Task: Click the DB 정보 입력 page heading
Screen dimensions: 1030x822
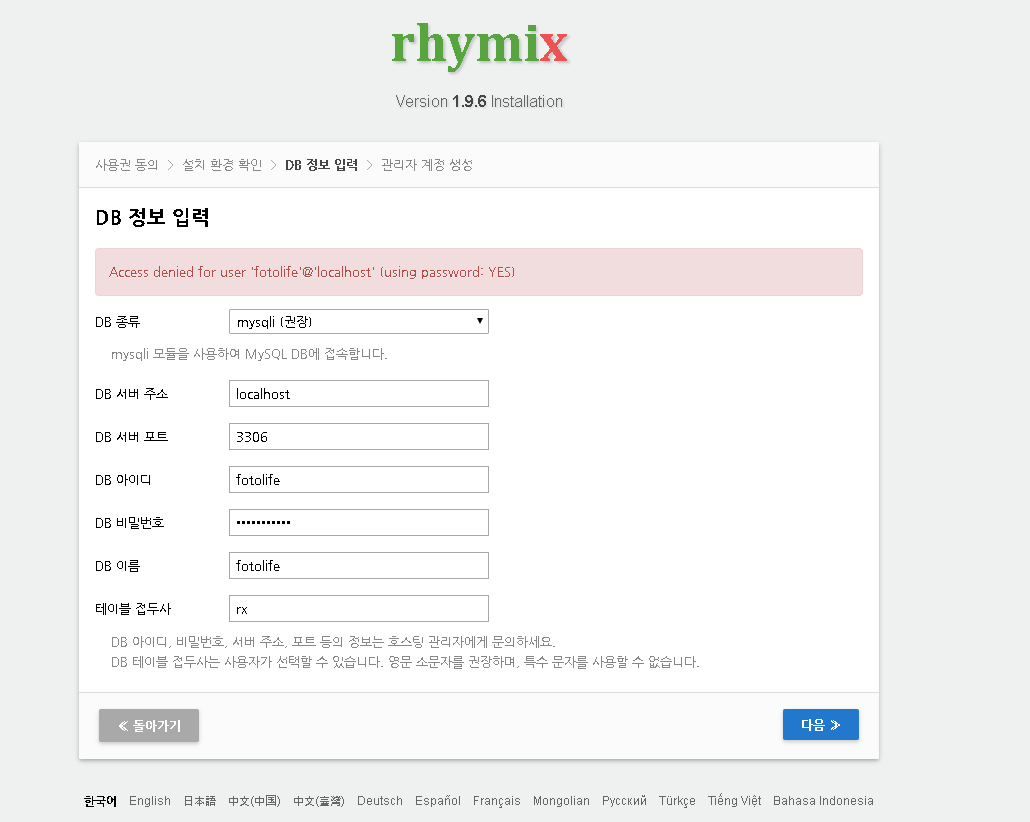Action: 152,217
